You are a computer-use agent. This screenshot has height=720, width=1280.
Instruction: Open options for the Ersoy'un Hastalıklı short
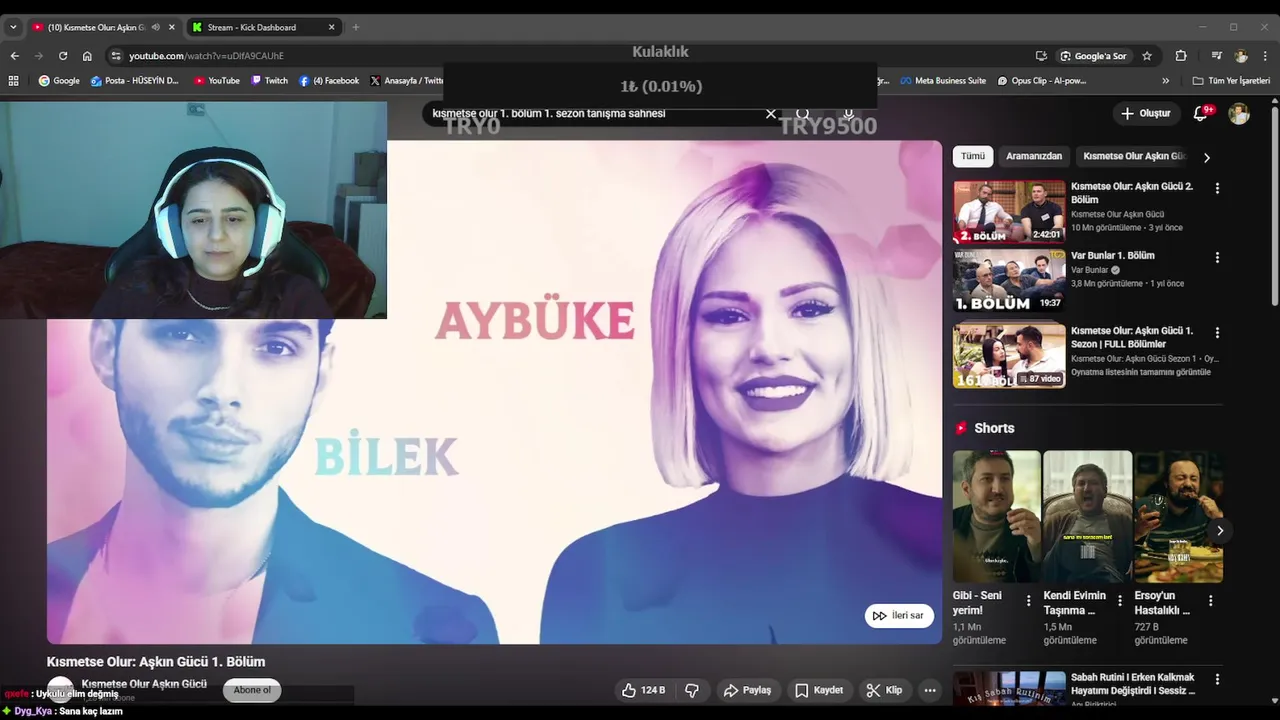(x=1210, y=601)
